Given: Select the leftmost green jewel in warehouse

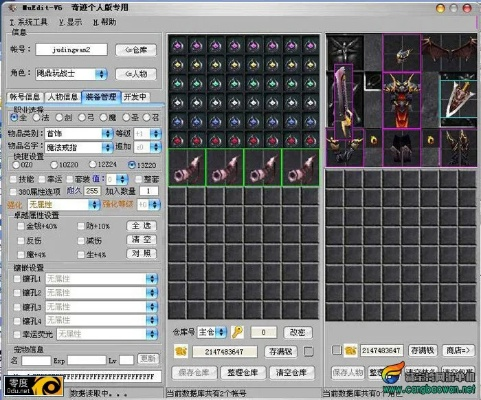Looking at the screenshot, I should [x=177, y=83].
